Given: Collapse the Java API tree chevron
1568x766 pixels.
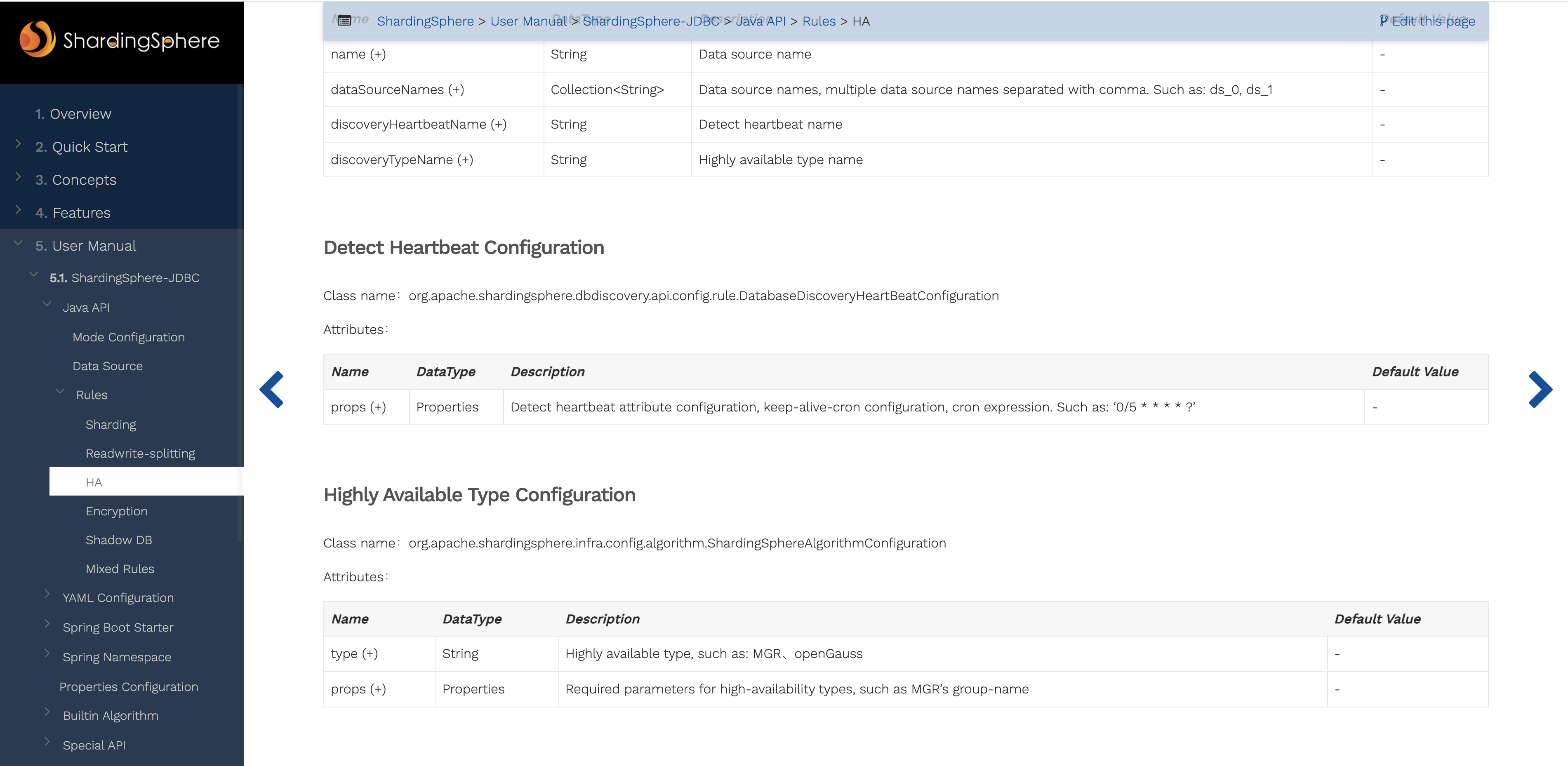Looking at the screenshot, I should tap(47, 304).
